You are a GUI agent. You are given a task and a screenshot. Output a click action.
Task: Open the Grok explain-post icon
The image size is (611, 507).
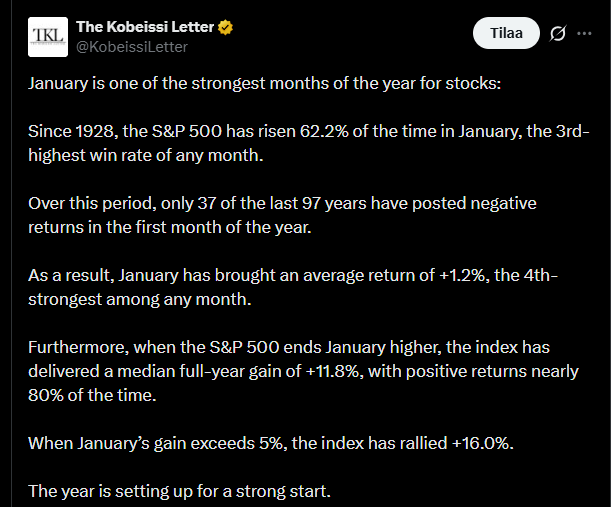coord(559,35)
